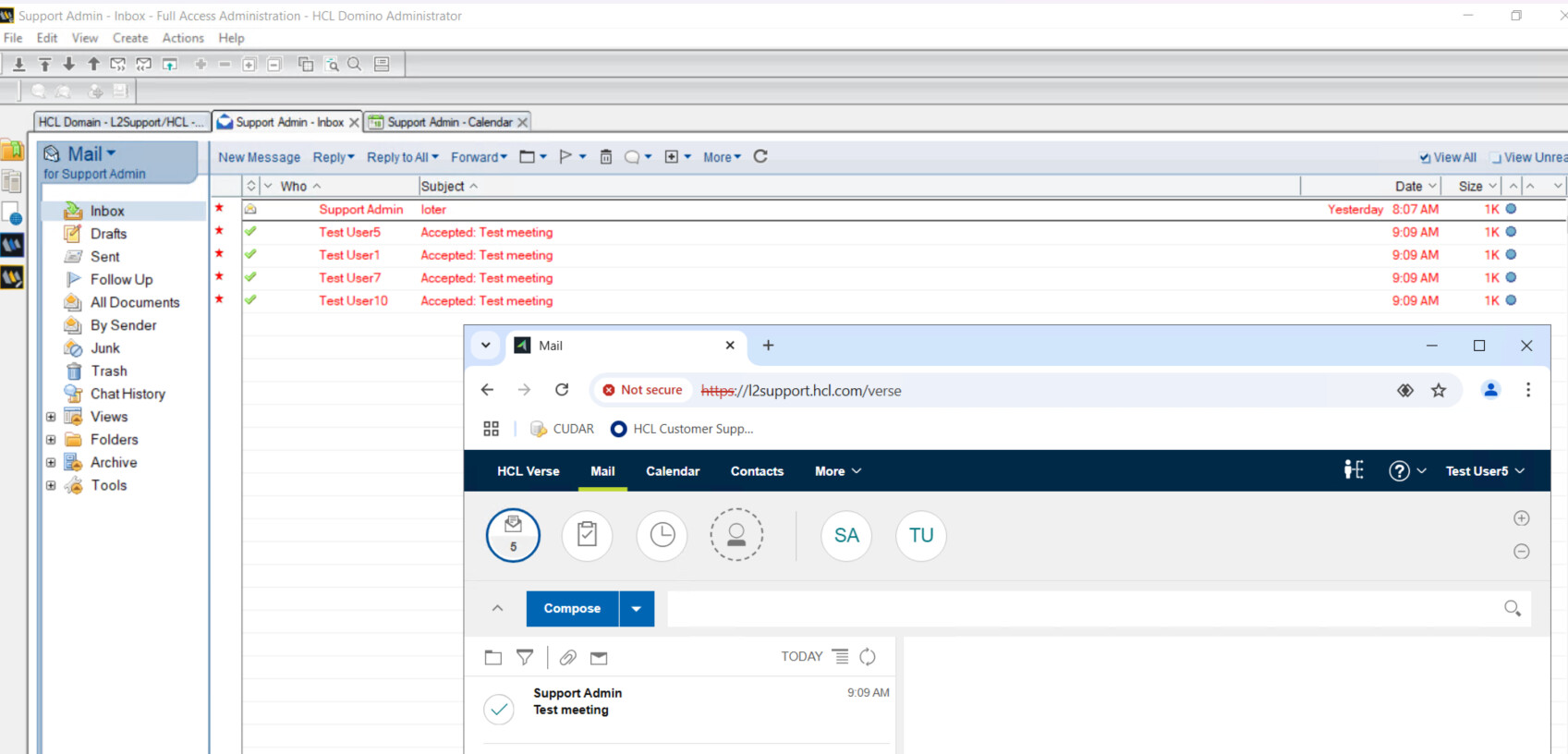Open a new browser tab
The width and height of the screenshot is (1568, 754).
[768, 346]
